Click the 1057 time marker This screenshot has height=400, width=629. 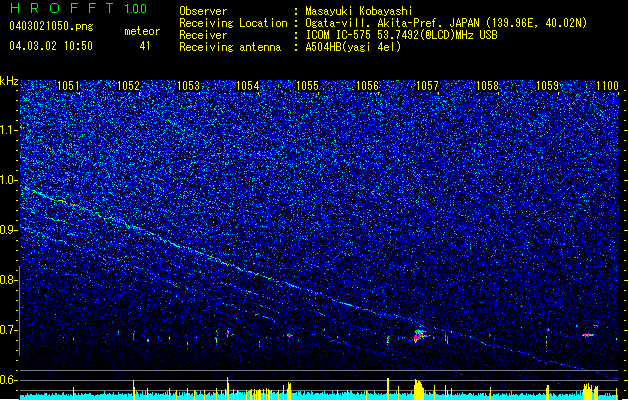point(427,85)
